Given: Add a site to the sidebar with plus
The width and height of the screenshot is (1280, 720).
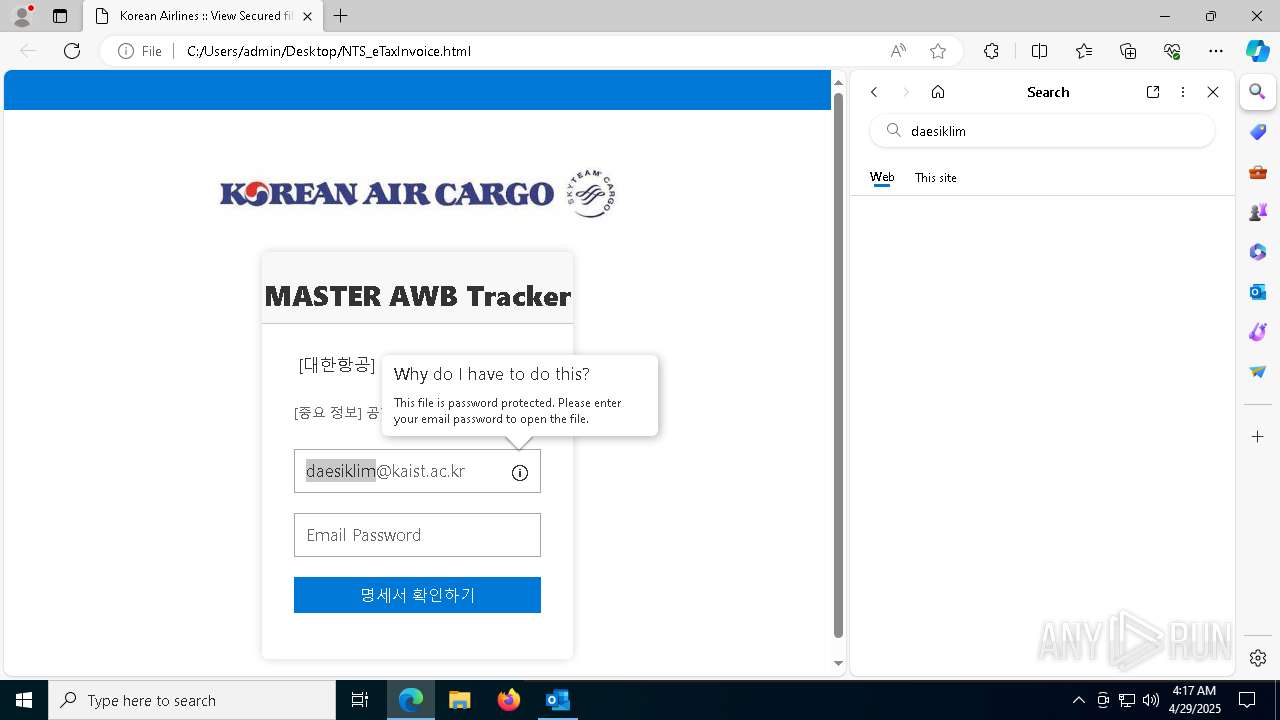Looking at the screenshot, I should coord(1258,437).
